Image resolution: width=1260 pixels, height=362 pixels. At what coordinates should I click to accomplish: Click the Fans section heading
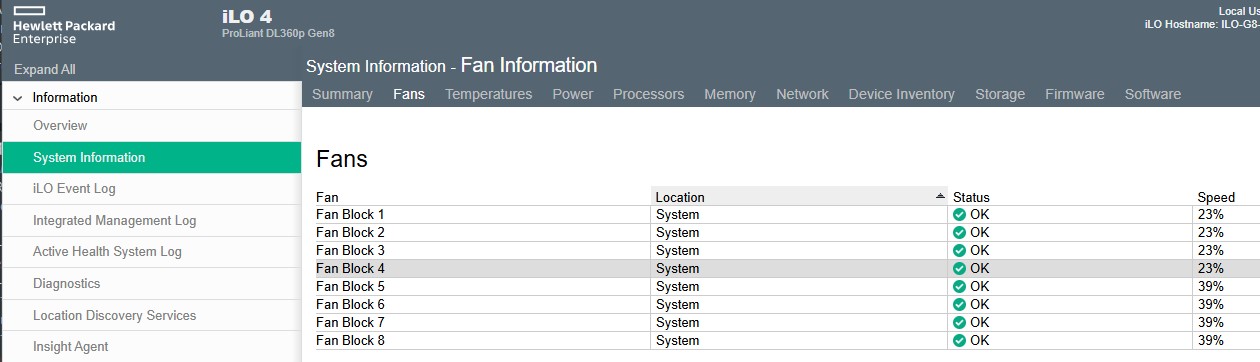(x=342, y=158)
